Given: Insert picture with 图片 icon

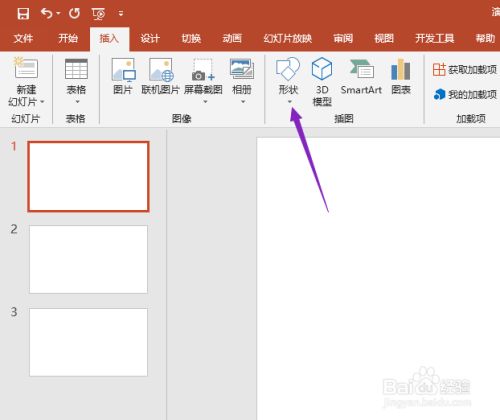Looking at the screenshot, I should pos(123,69).
